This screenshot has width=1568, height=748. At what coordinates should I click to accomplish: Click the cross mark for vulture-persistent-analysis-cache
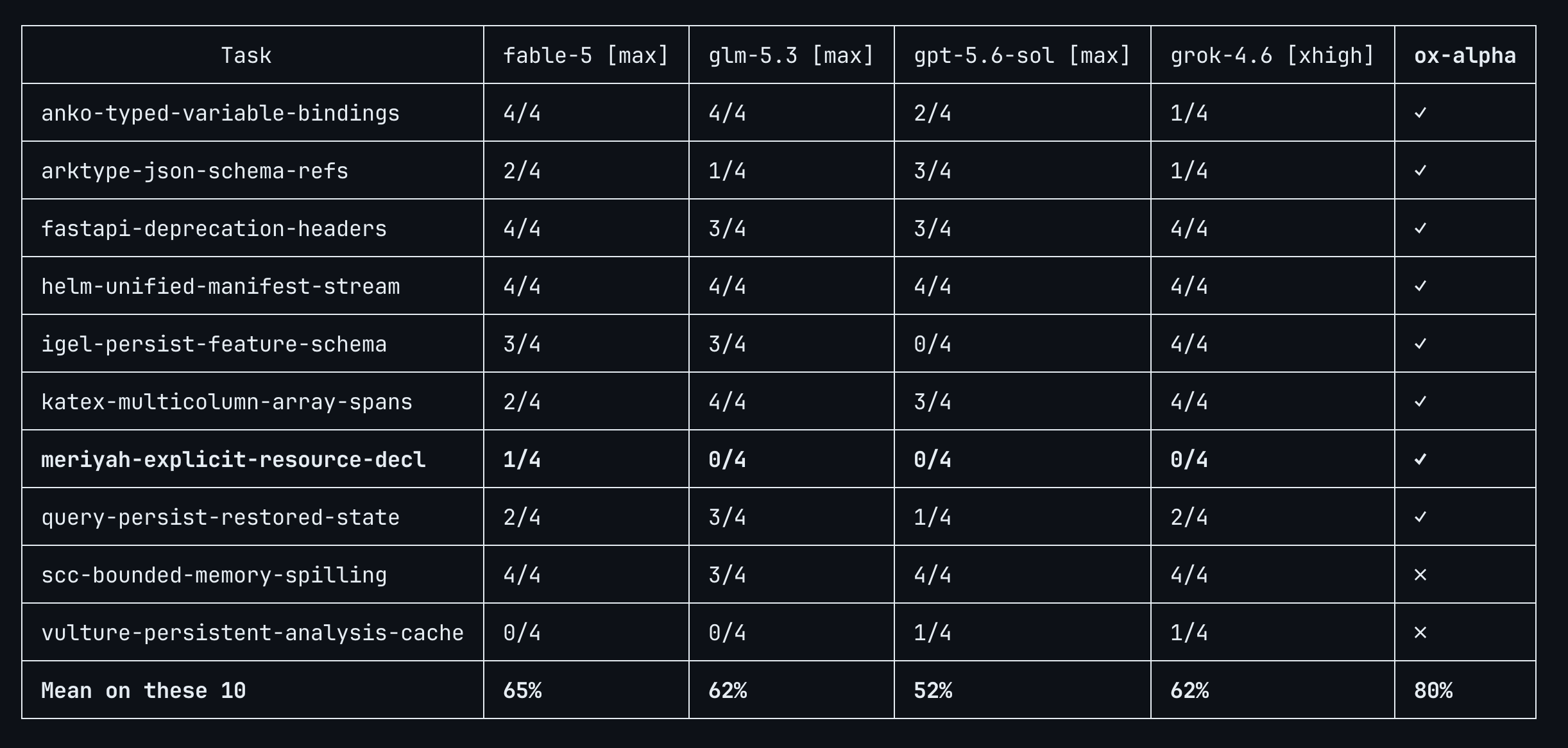pyautogui.click(x=1420, y=633)
